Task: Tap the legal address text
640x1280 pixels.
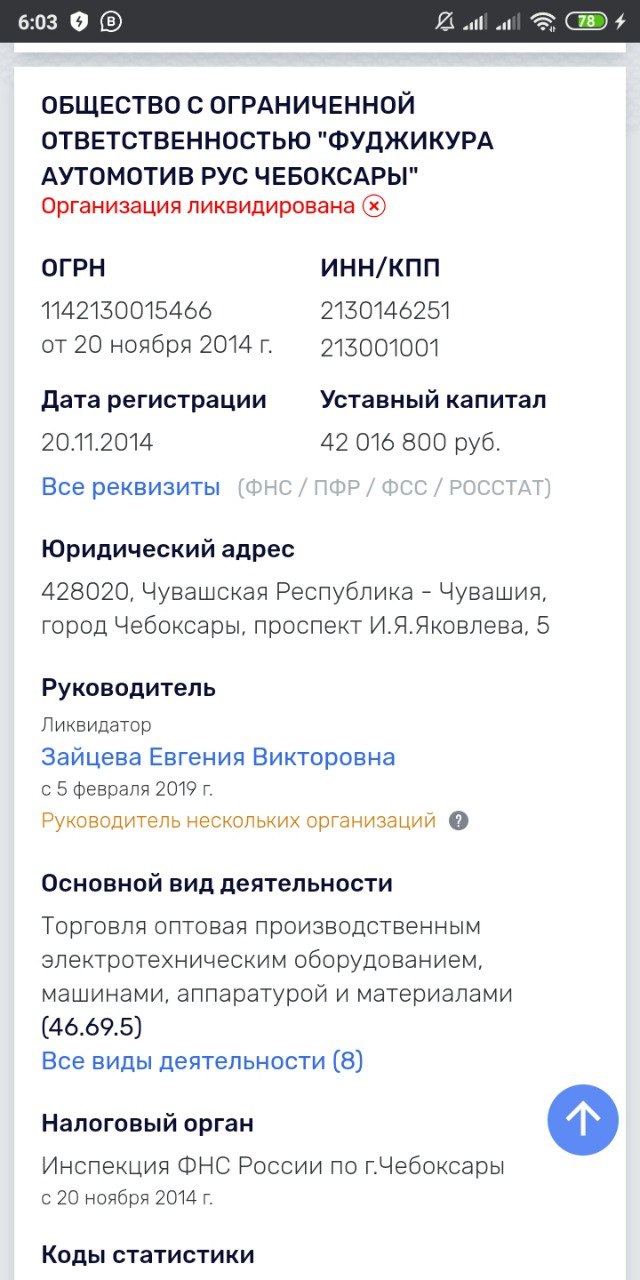Action: (294, 609)
